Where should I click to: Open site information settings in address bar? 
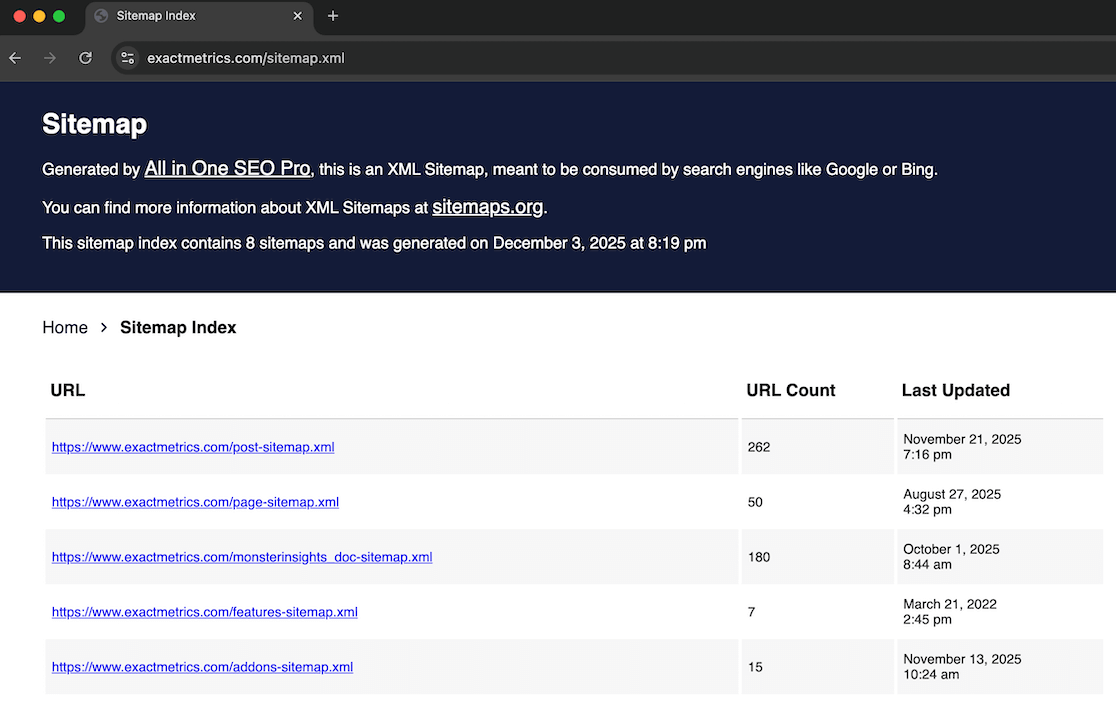tap(128, 57)
